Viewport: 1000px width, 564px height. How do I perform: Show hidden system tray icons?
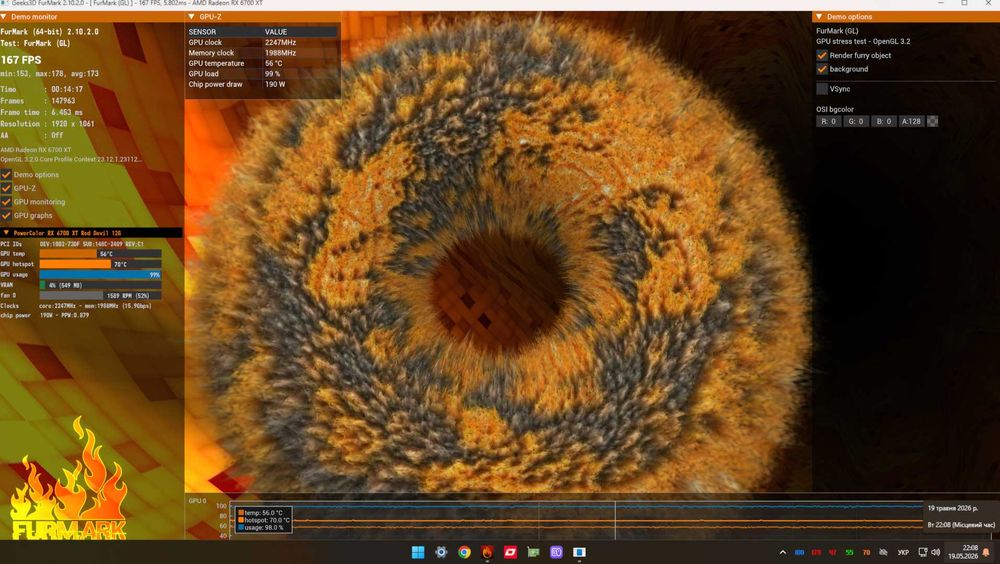pyautogui.click(x=783, y=553)
